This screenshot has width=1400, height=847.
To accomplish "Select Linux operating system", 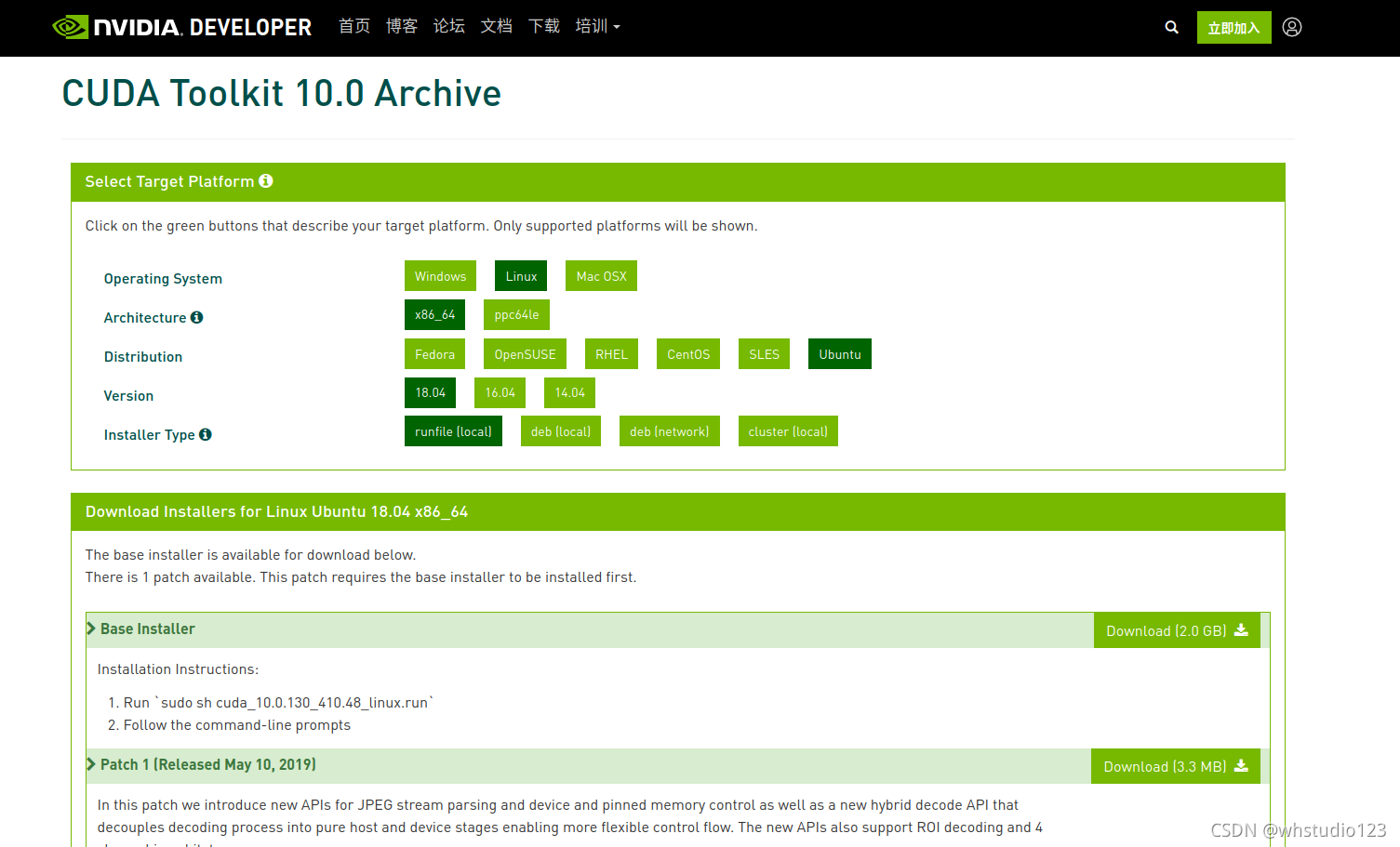I will click(x=521, y=276).
